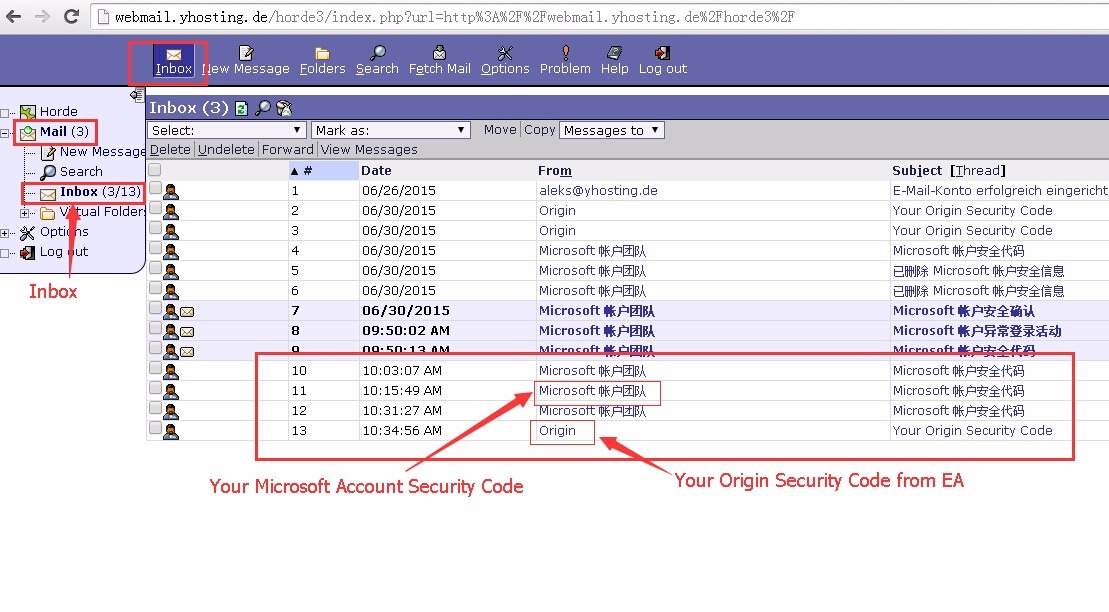Sort messages by Date column header

[x=376, y=171]
